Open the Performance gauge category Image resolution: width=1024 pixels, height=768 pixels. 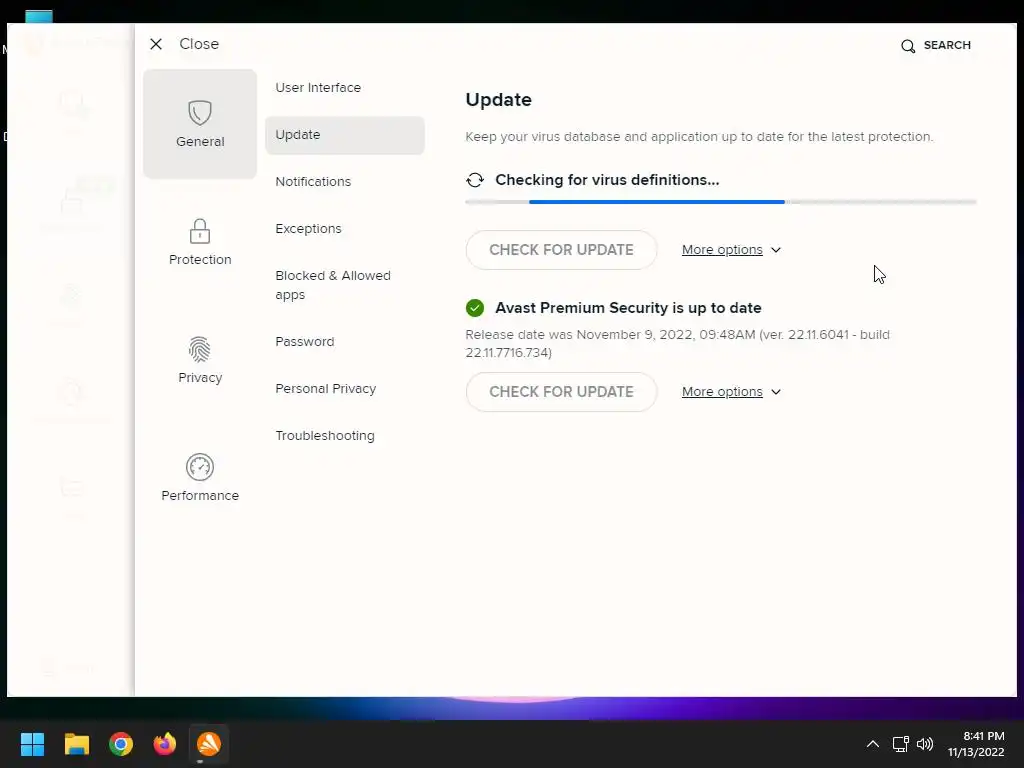pyautogui.click(x=200, y=477)
